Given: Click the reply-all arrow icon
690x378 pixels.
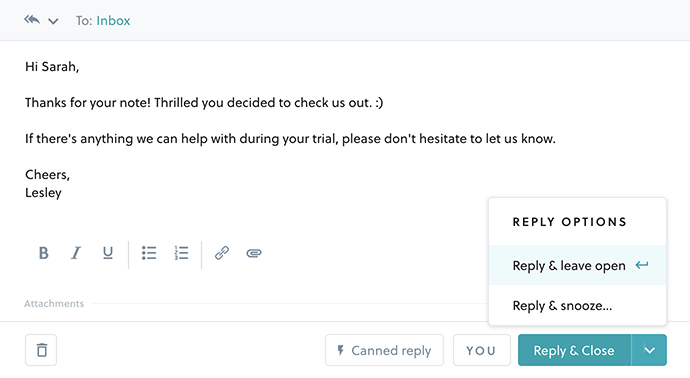Looking at the screenshot, I should (32, 20).
